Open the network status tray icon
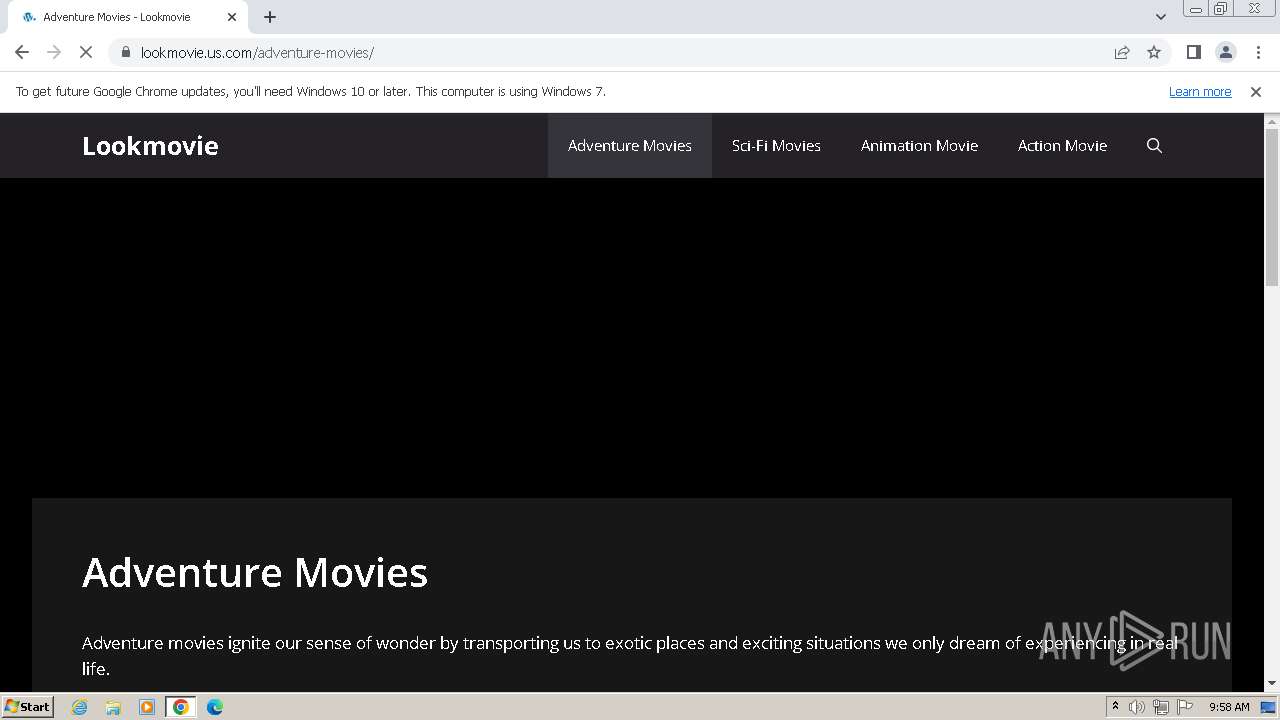Image resolution: width=1280 pixels, height=720 pixels. point(1161,707)
